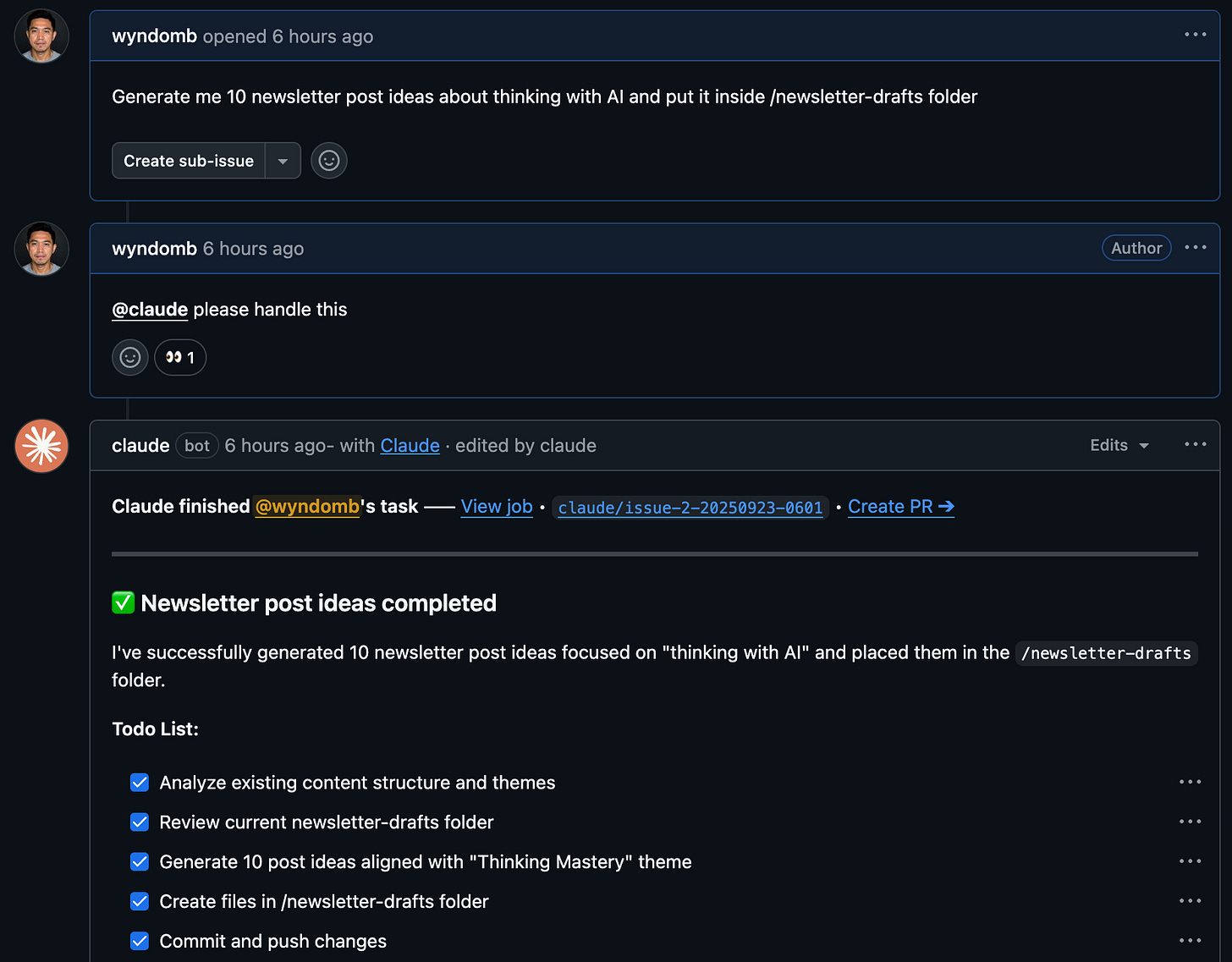Click the claude/issue-2-20250923-0601 branch name
Viewport: 1232px width, 962px height.
coord(689,508)
